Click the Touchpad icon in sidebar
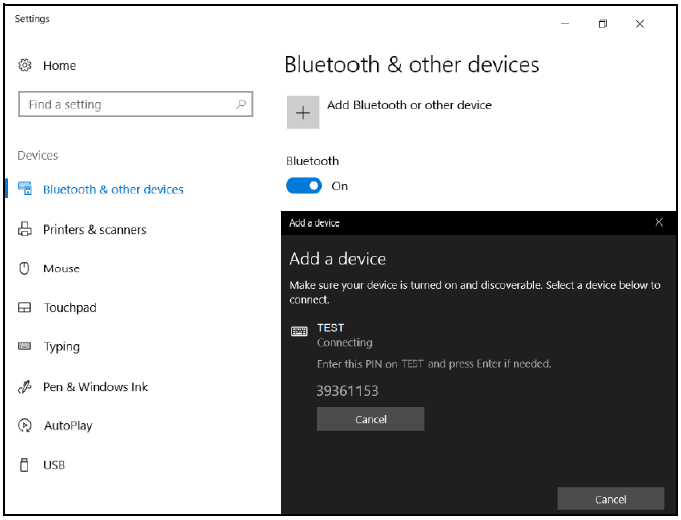The height and width of the screenshot is (520, 681). pyautogui.click(x=25, y=308)
